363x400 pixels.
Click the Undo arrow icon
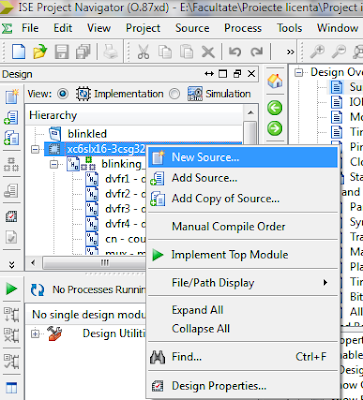coord(235,52)
